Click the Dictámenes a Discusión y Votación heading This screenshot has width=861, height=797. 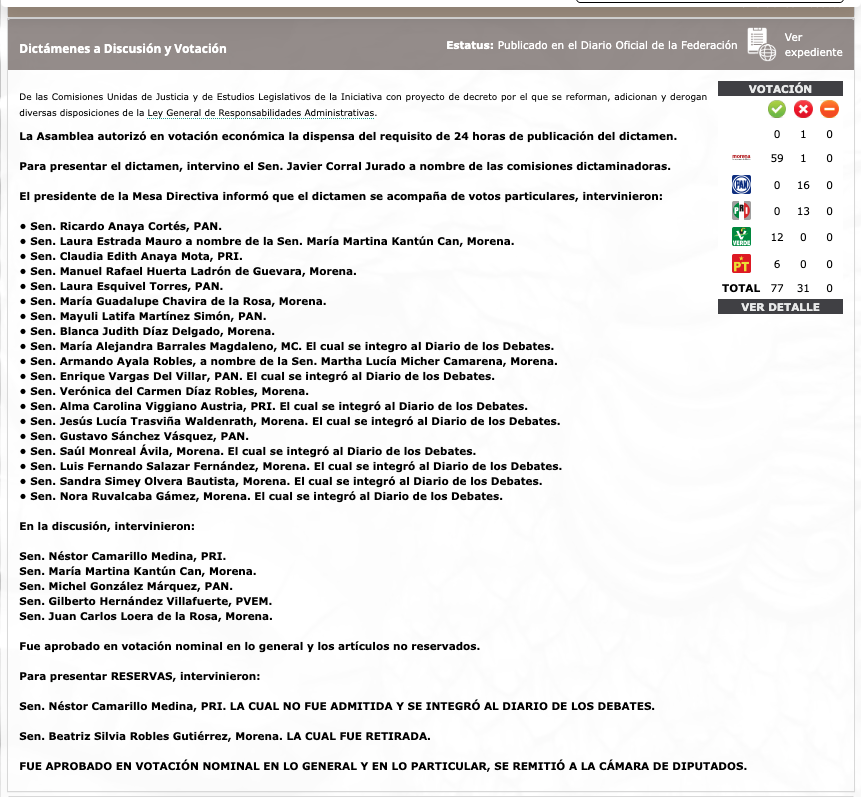point(122,48)
